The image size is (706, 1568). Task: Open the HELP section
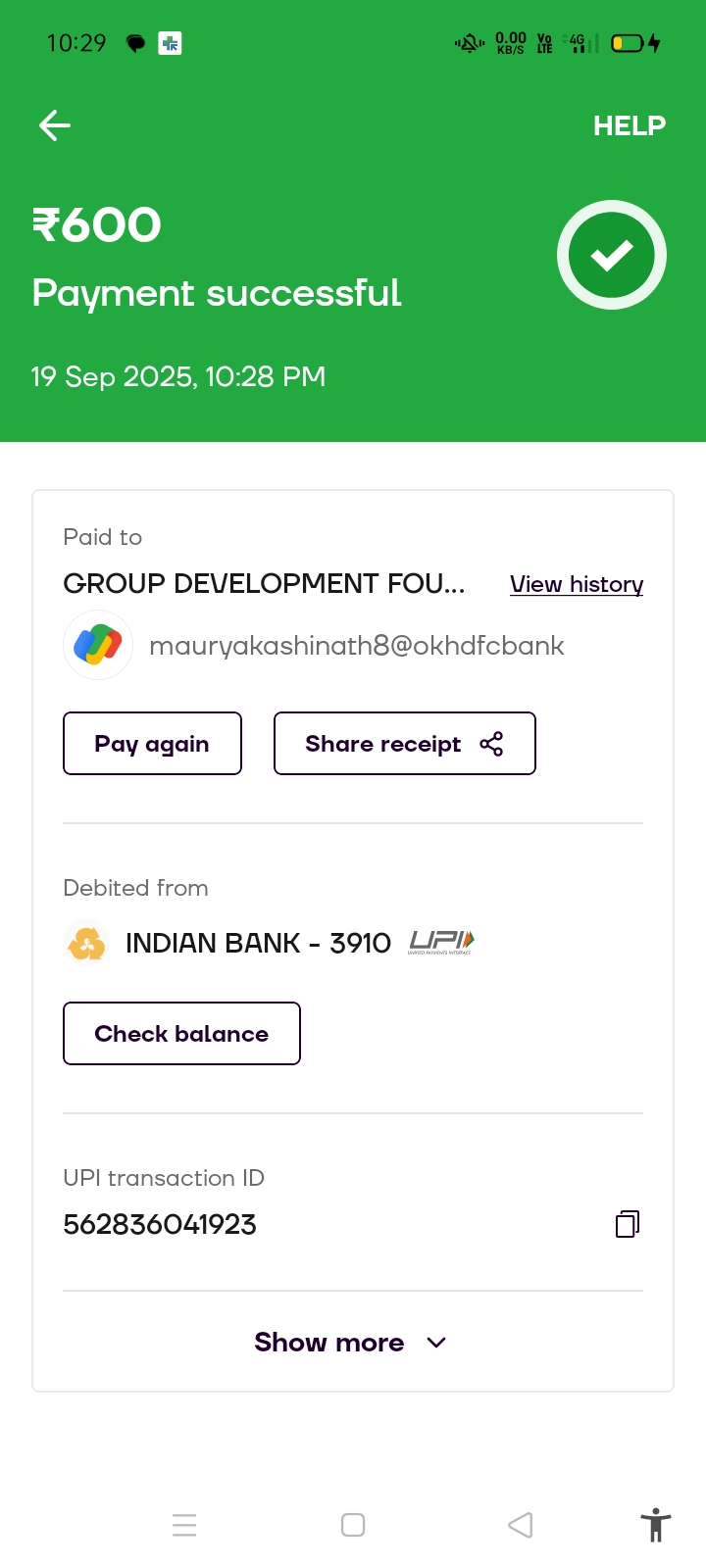click(629, 125)
